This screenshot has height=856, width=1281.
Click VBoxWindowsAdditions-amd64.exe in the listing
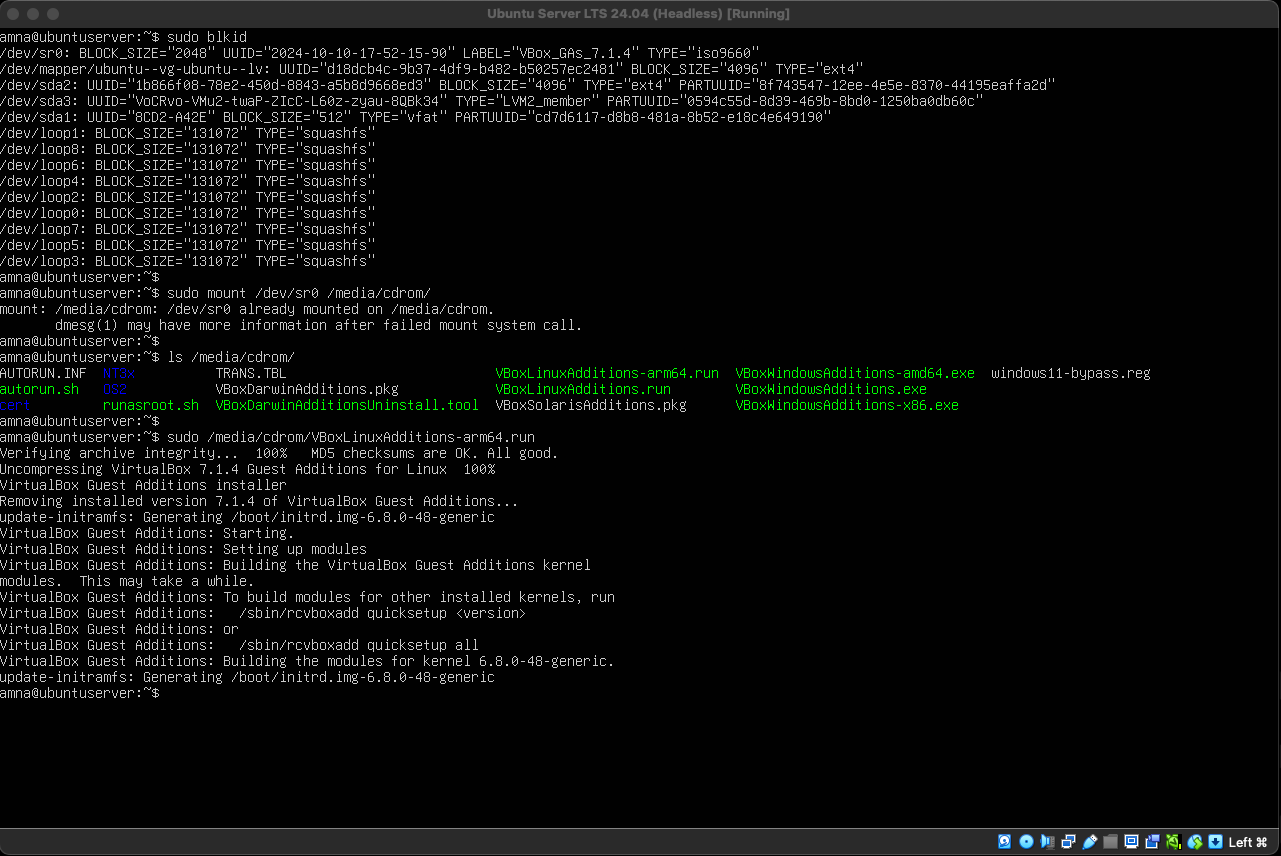tap(855, 373)
